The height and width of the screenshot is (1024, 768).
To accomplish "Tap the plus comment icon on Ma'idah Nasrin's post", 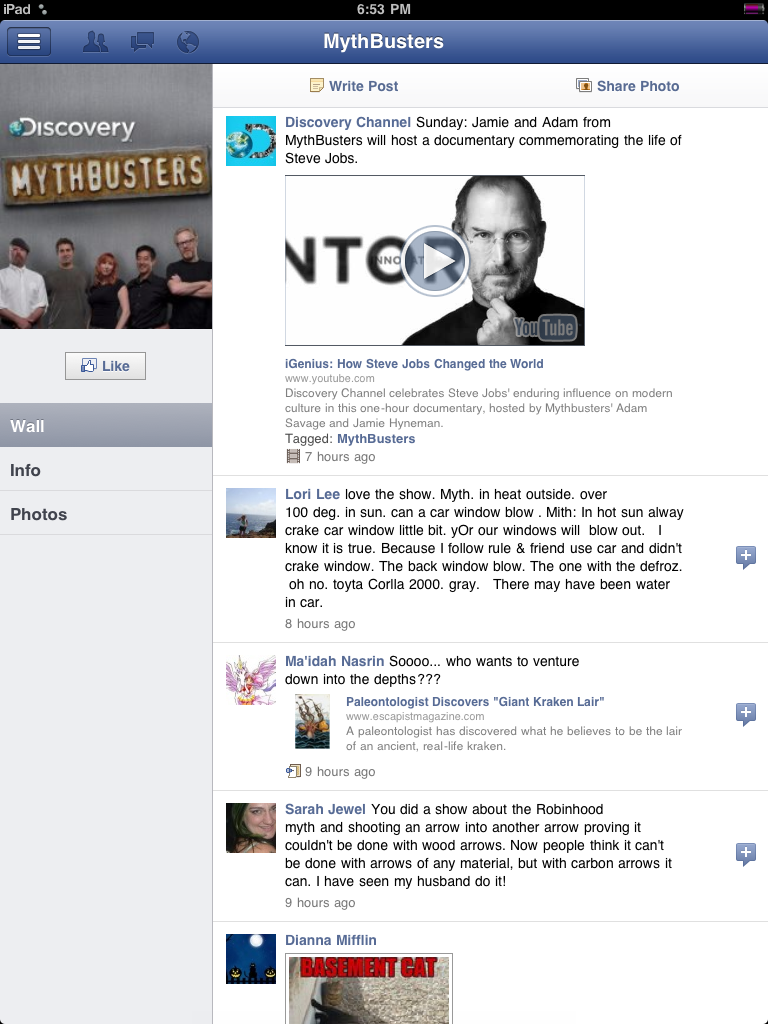I will tap(745, 714).
